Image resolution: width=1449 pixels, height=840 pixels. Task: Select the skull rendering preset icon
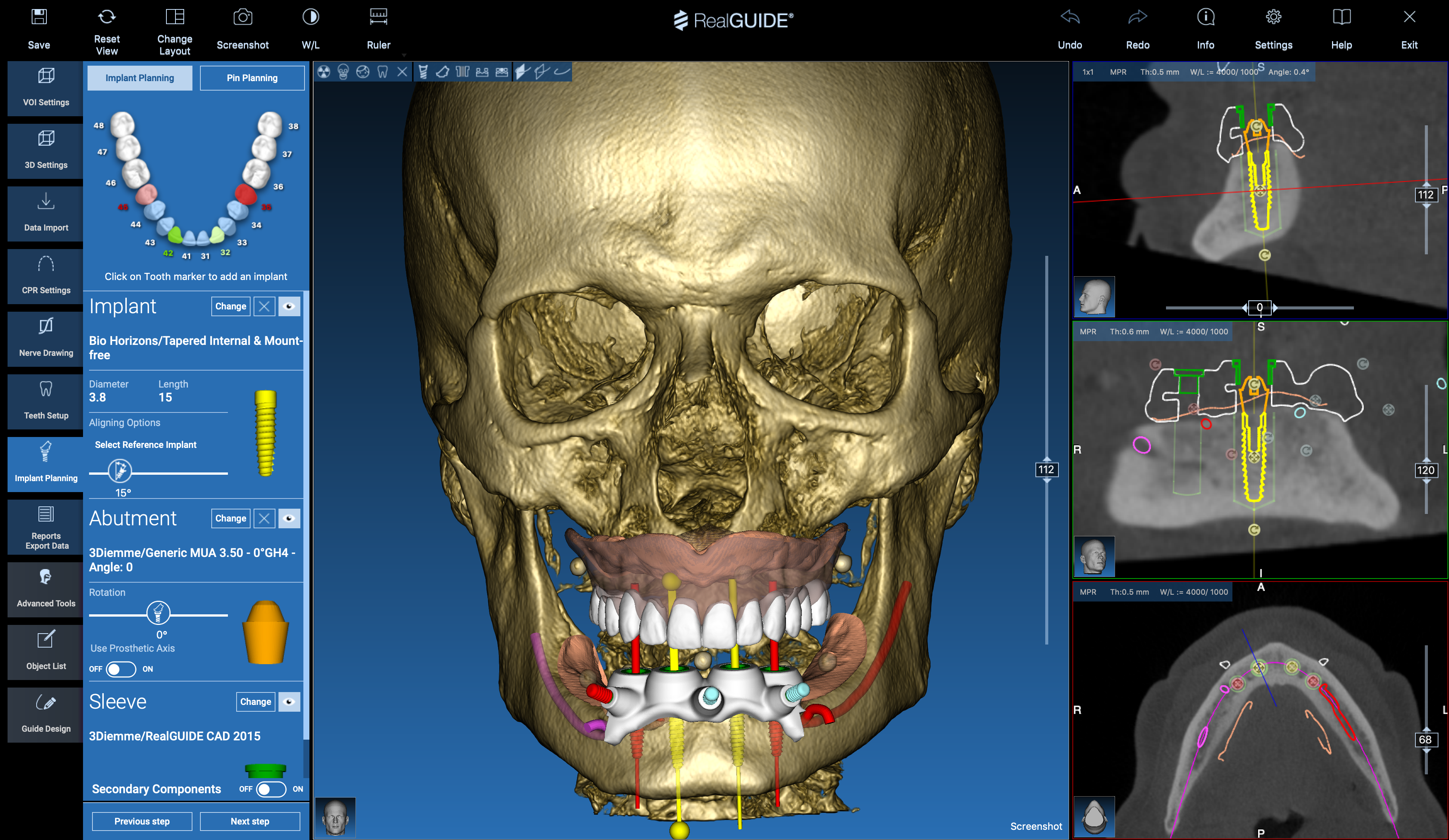click(x=343, y=72)
